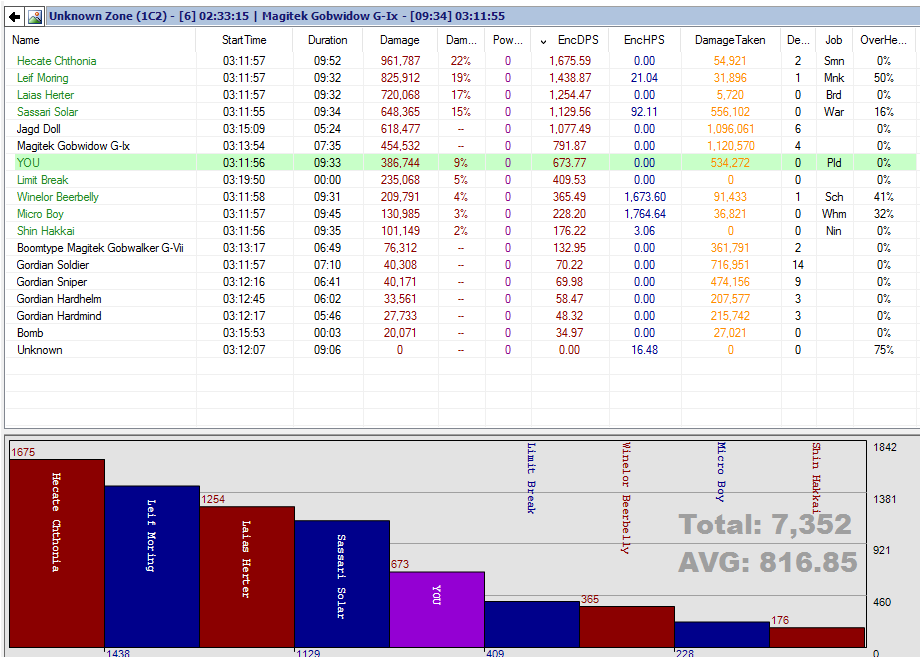Select the Sassari Solar row

pos(461,112)
